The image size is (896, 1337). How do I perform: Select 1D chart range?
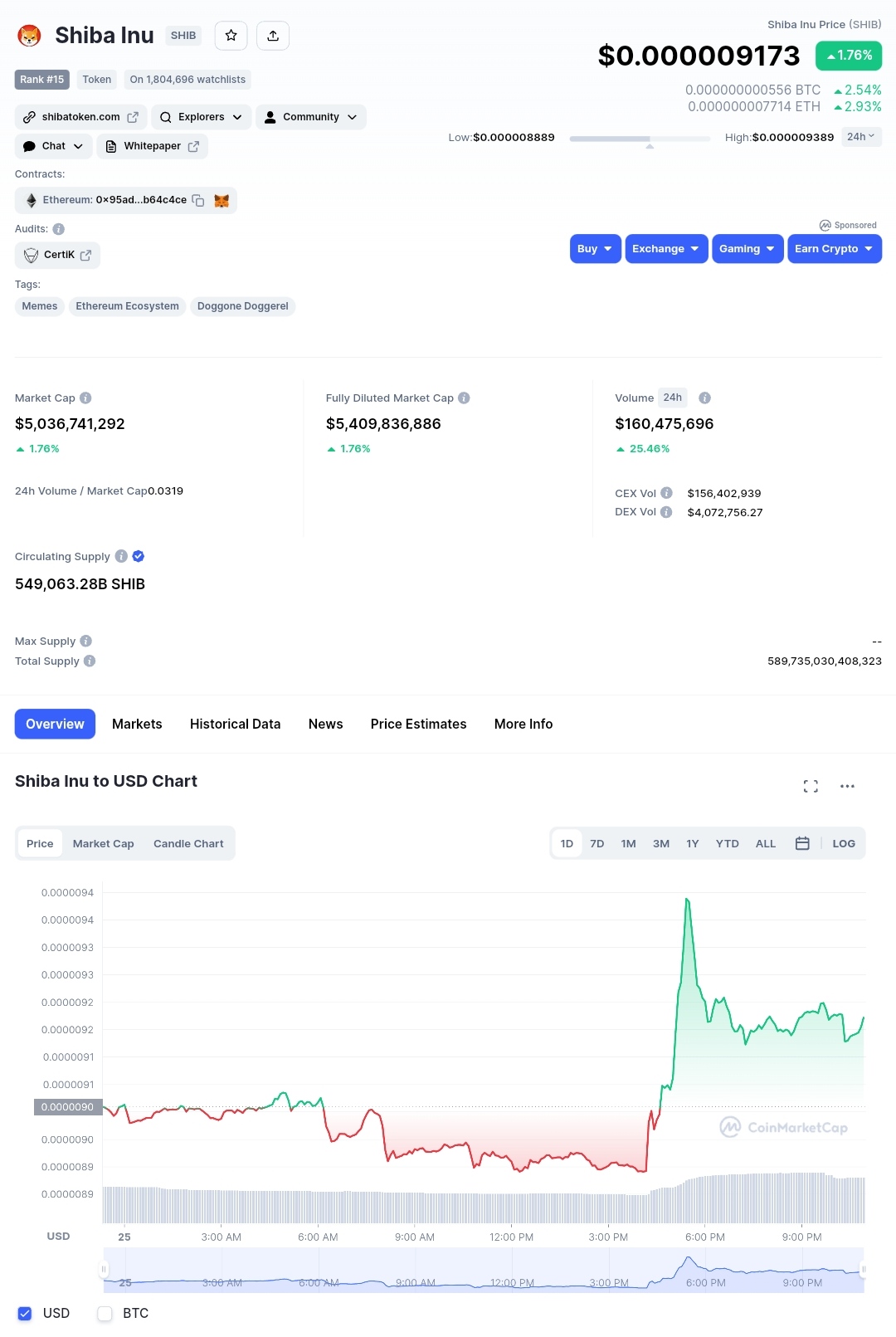tap(567, 843)
